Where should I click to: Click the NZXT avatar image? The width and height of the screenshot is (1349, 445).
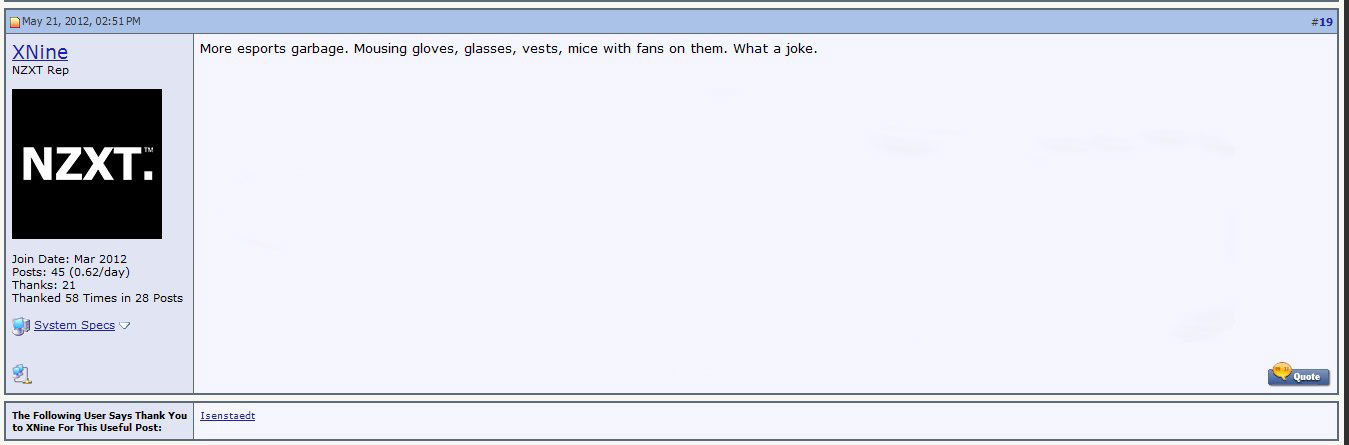[x=87, y=164]
